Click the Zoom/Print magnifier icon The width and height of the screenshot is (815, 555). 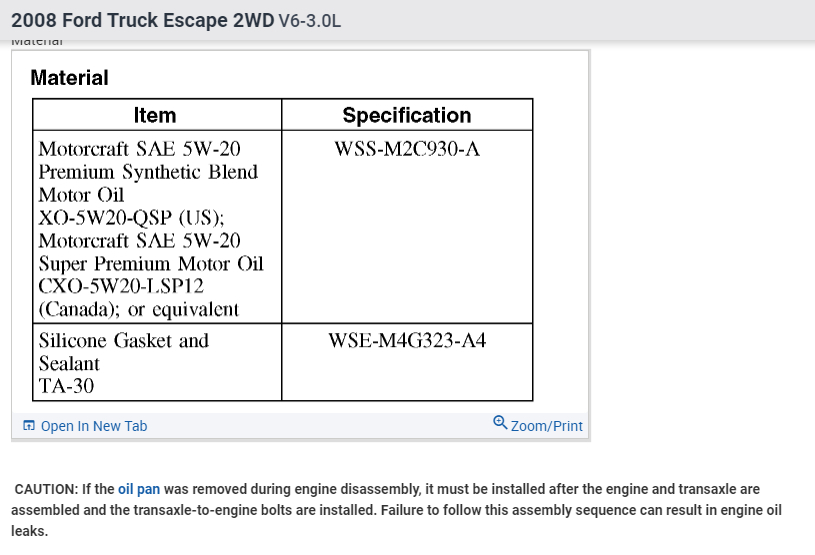coord(500,423)
